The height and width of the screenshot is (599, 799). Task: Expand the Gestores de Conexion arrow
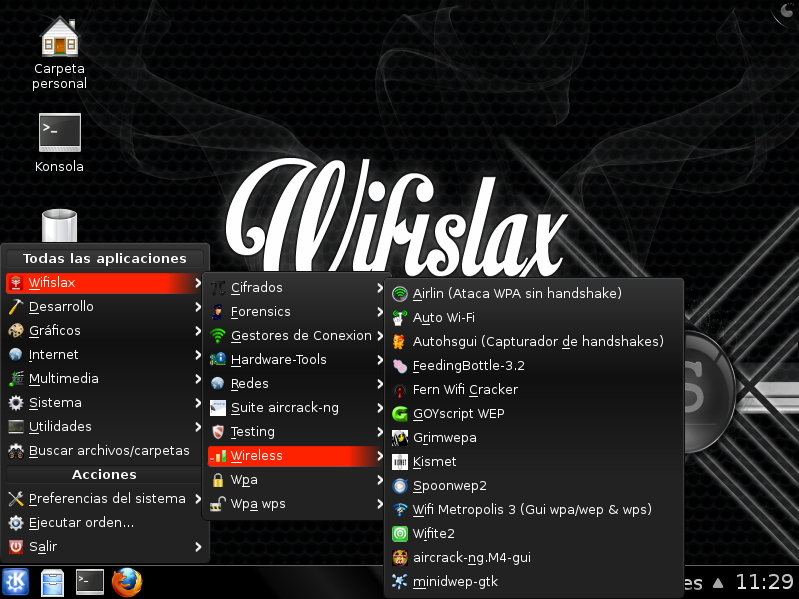pos(380,336)
